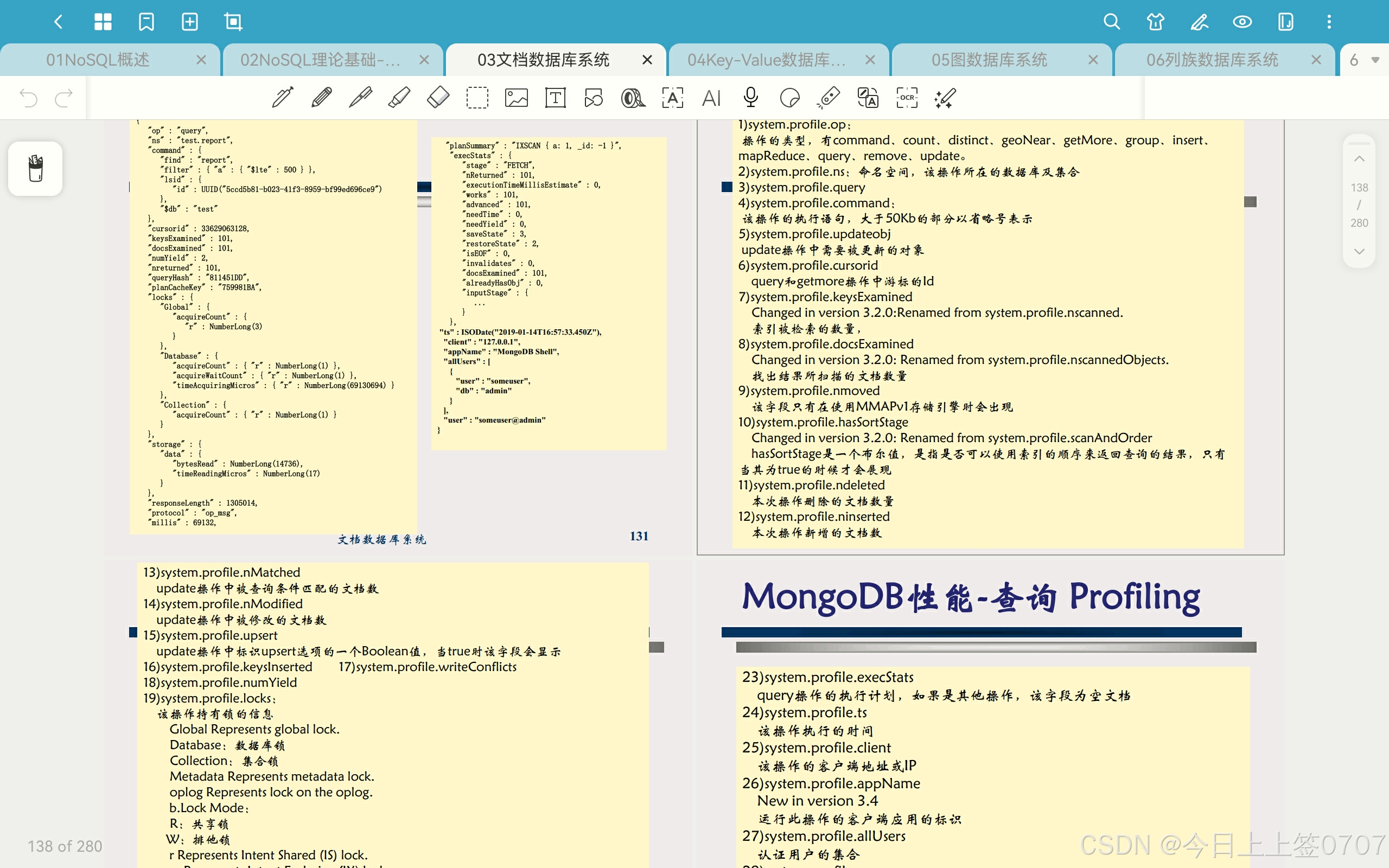Viewport: 1389px width, 868px height.
Task: Select the laser pointer tool
Action: click(x=828, y=98)
